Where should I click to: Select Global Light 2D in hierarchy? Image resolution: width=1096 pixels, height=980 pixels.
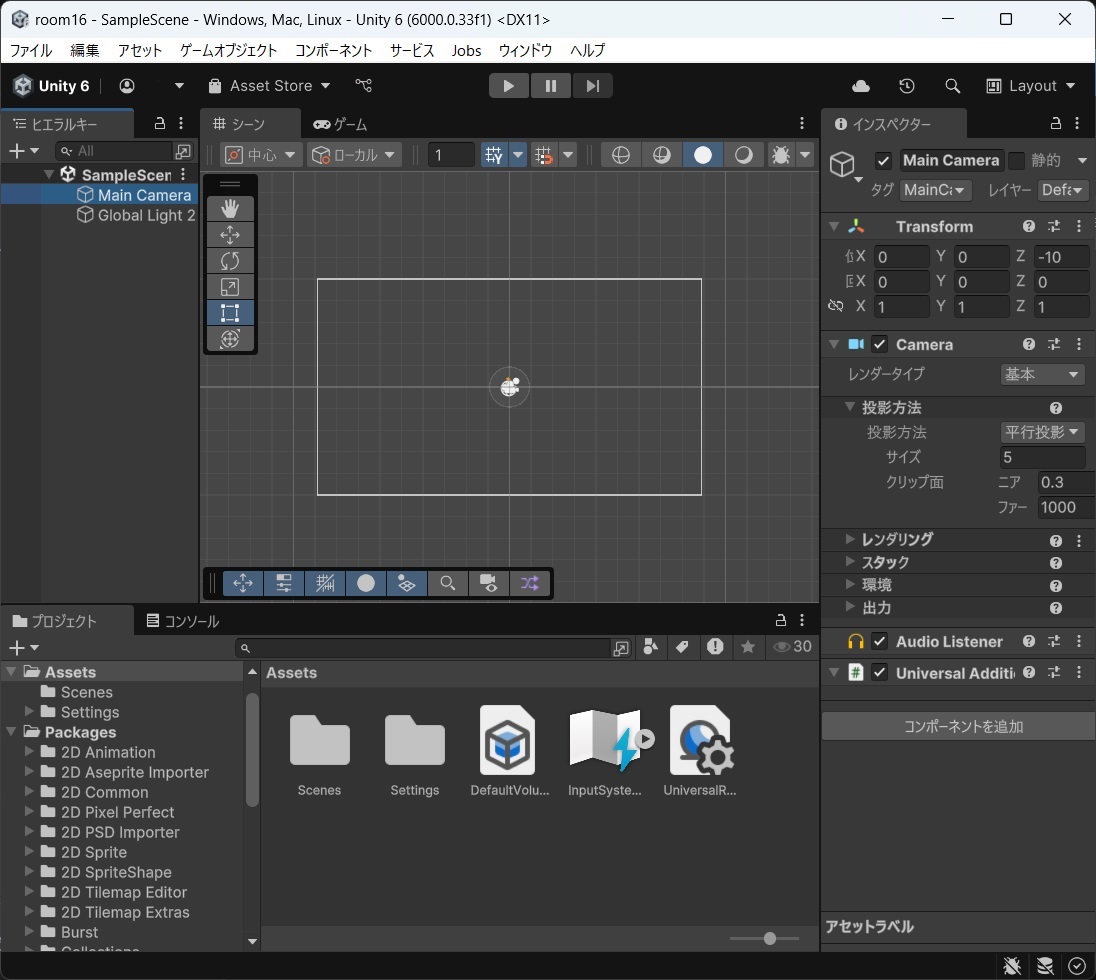[x=146, y=215]
